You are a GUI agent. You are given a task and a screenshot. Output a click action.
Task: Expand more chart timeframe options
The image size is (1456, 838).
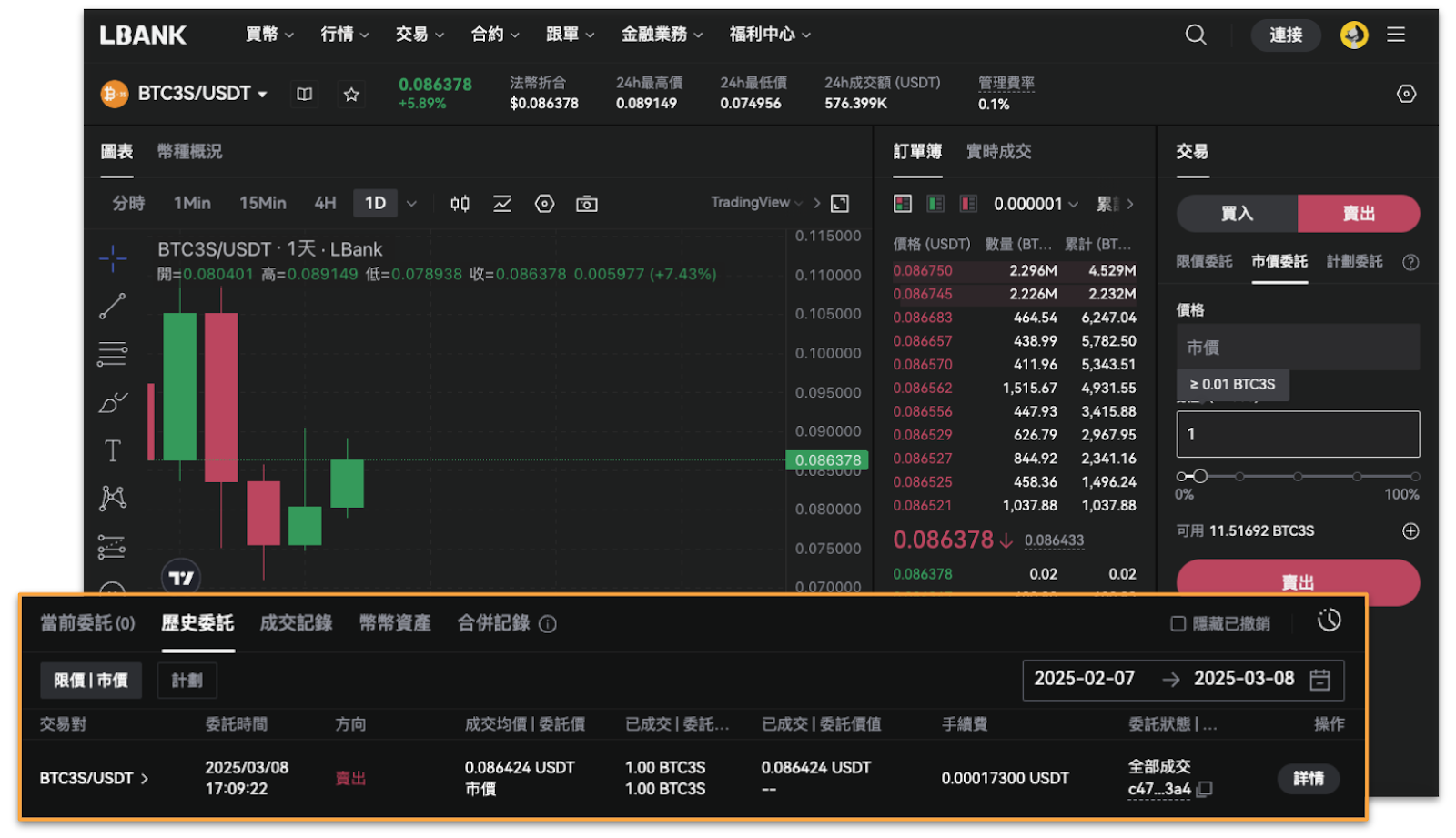(411, 204)
